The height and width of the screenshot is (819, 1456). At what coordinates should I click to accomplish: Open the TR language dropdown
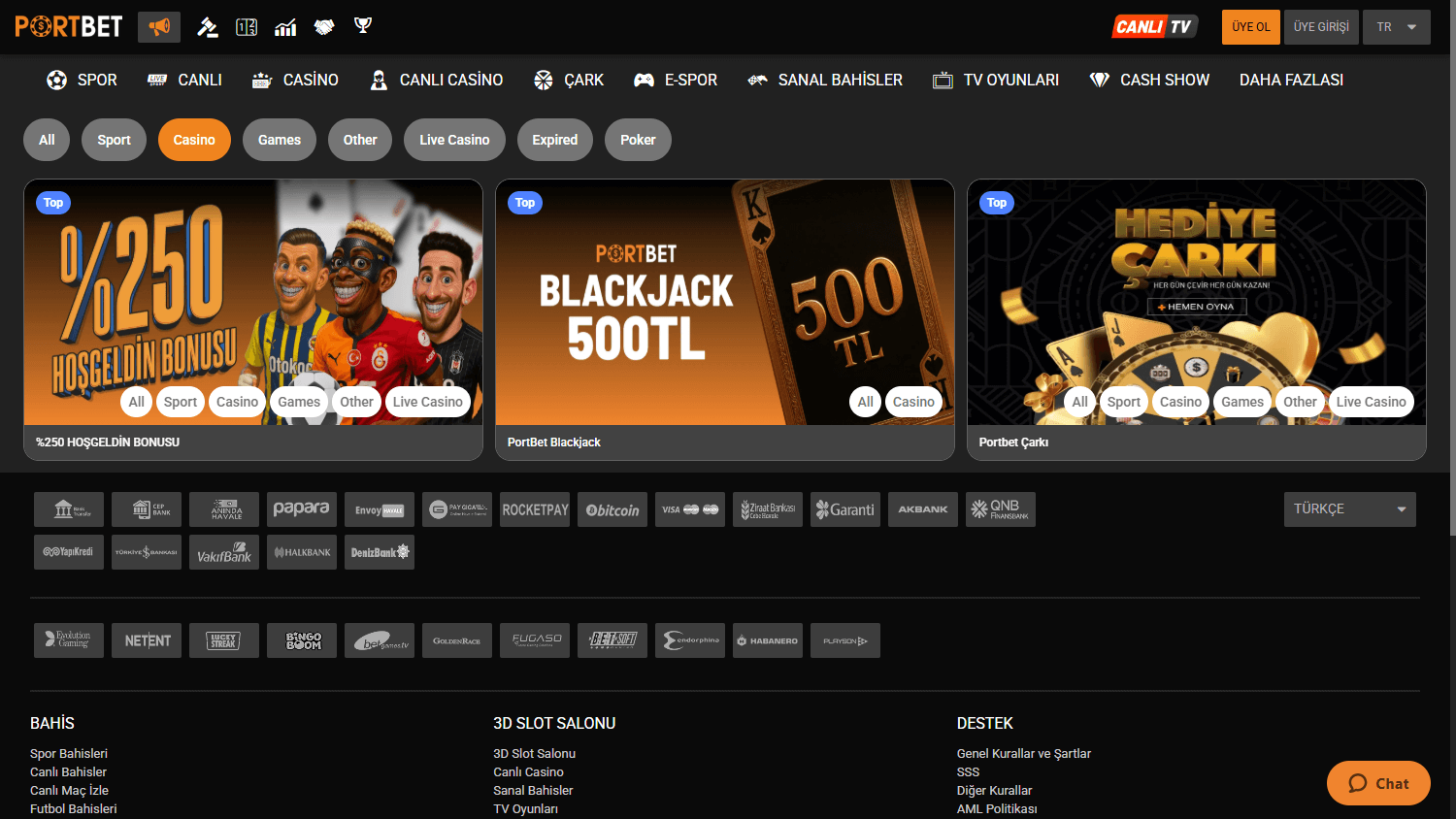(x=1397, y=26)
